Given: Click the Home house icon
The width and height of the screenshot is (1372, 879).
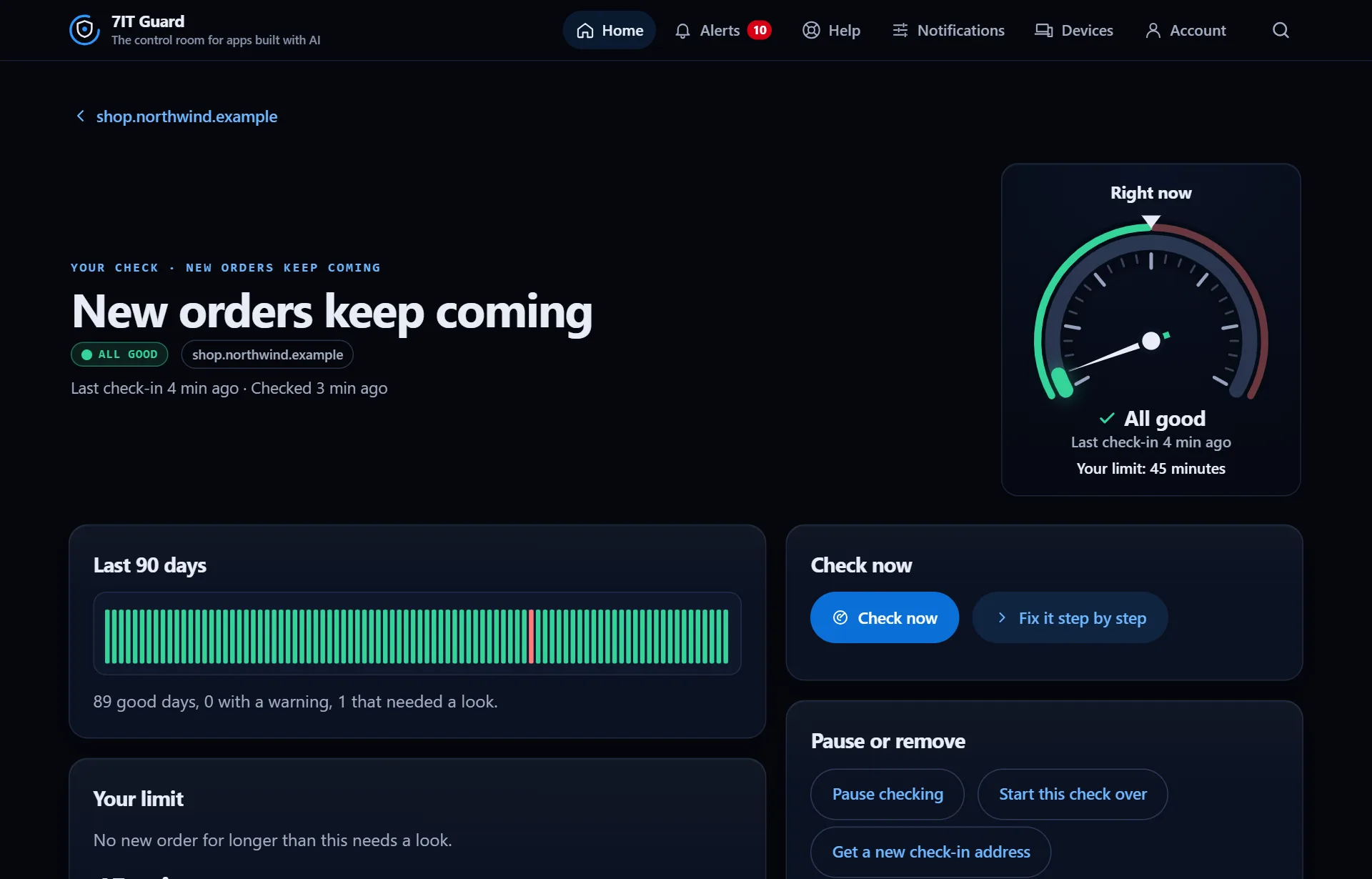Looking at the screenshot, I should (x=585, y=31).
